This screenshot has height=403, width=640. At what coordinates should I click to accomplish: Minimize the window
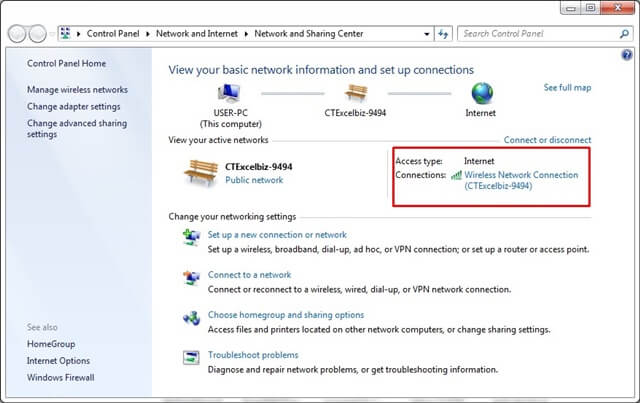click(571, 8)
